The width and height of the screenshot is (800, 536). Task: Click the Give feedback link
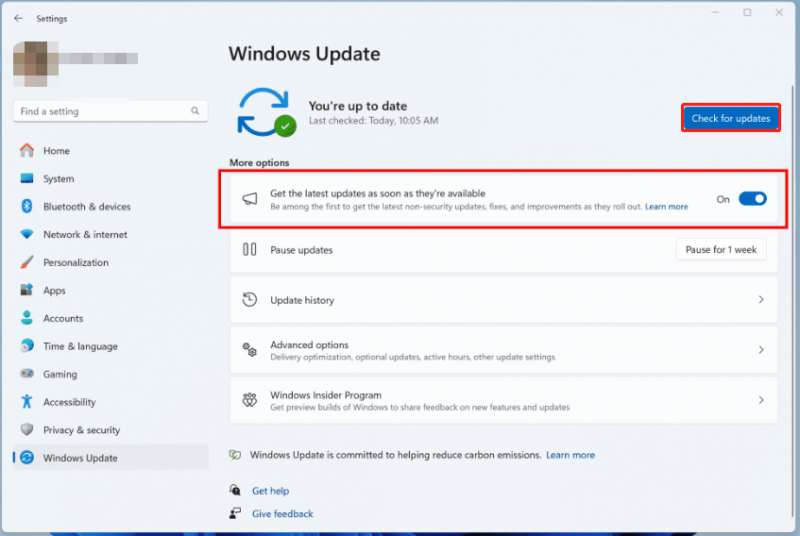point(283,514)
